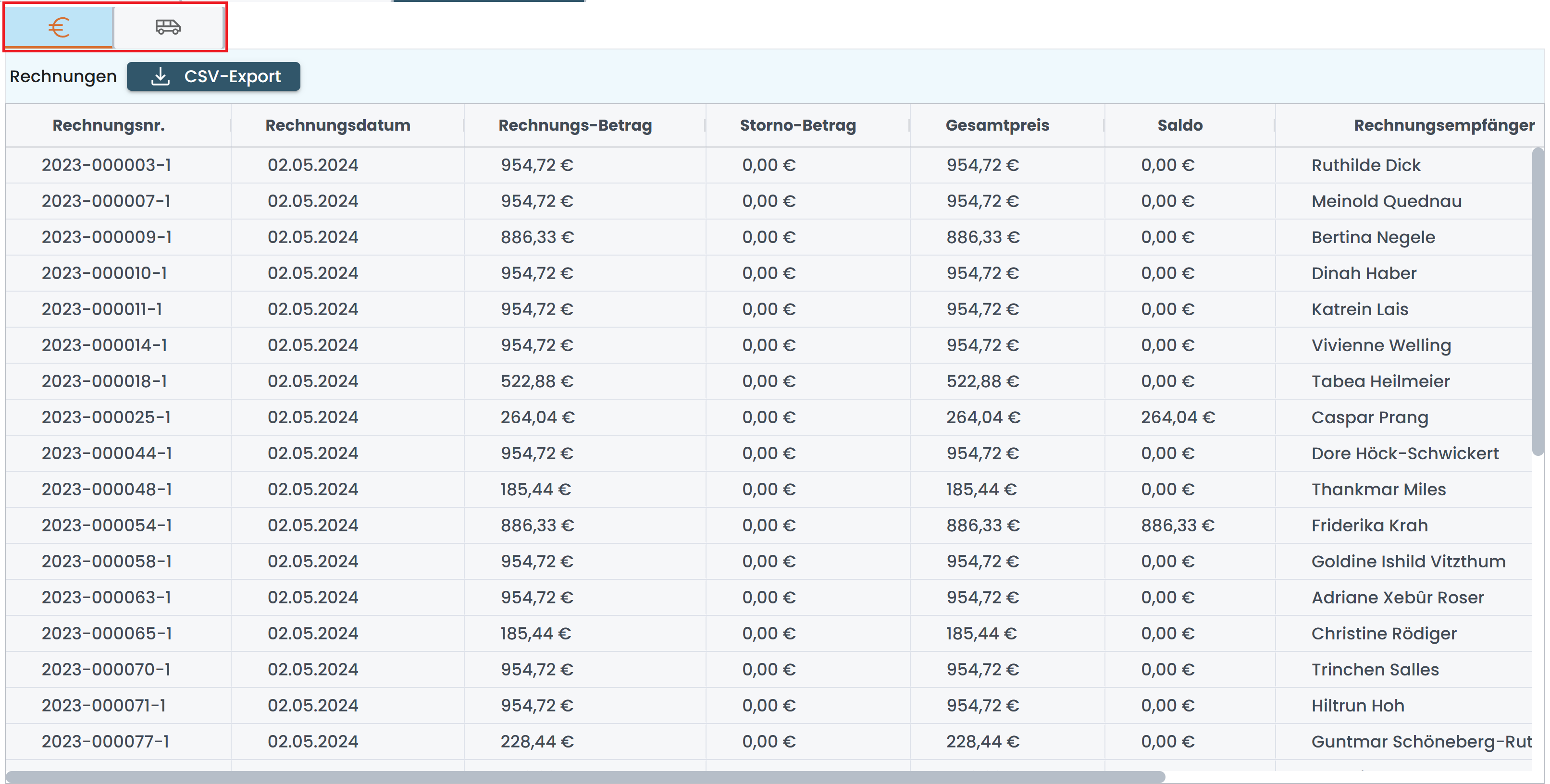Screen dimensions: 1550x784
Task: Click the vertical table scrollbar
Action: (1538, 301)
